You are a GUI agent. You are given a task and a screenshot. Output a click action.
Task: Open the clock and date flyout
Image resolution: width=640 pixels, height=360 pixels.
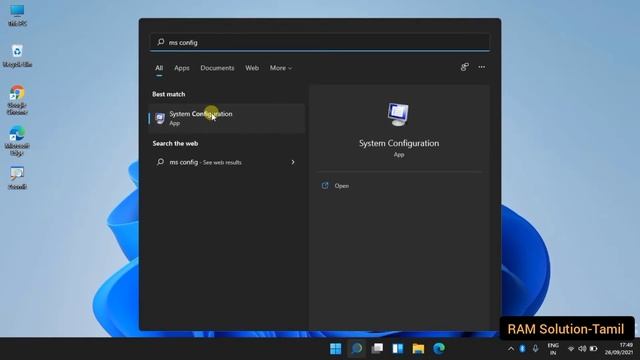pyautogui.click(x=619, y=349)
